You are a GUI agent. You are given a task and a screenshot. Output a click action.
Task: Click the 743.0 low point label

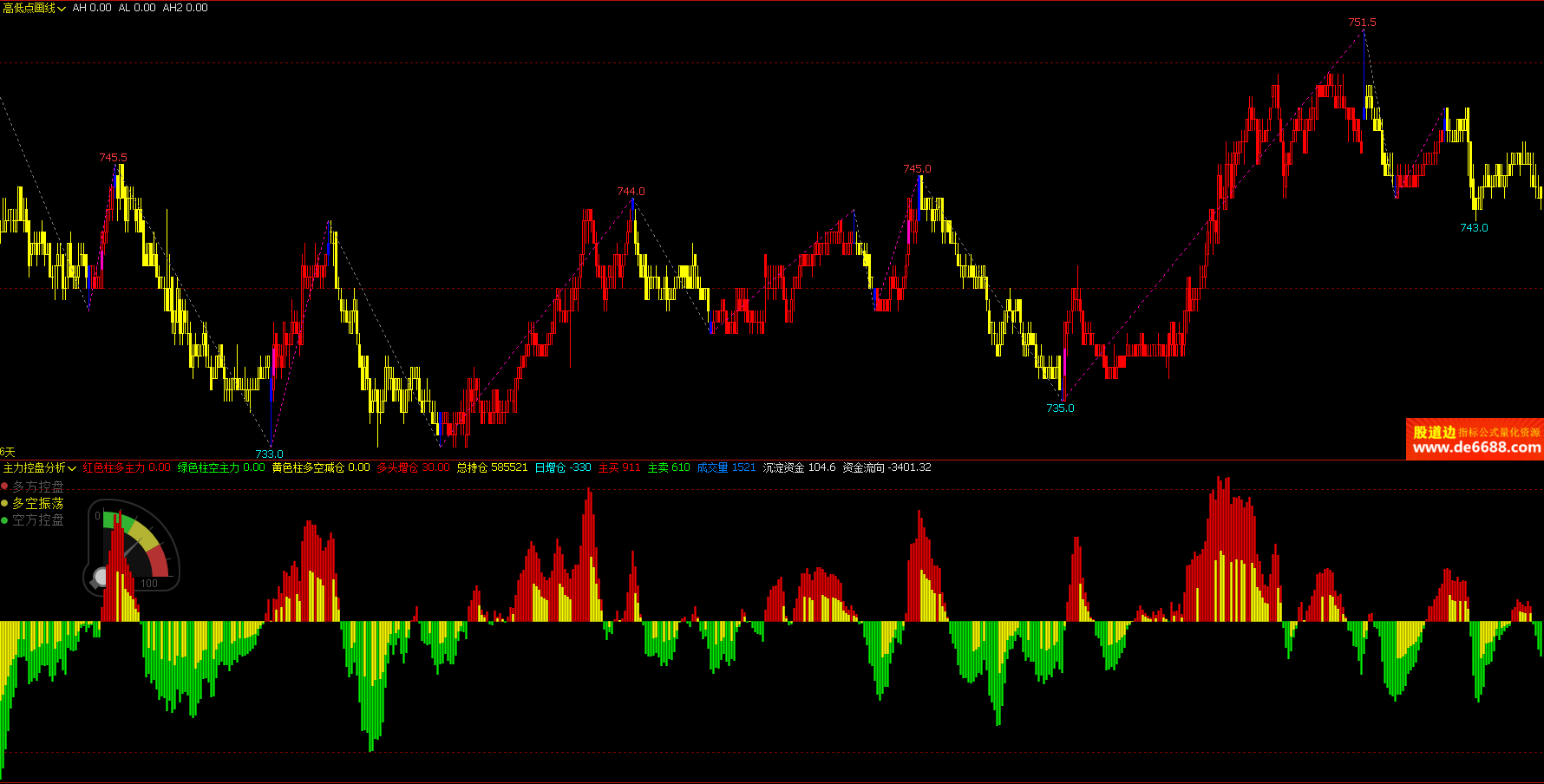click(x=1474, y=228)
